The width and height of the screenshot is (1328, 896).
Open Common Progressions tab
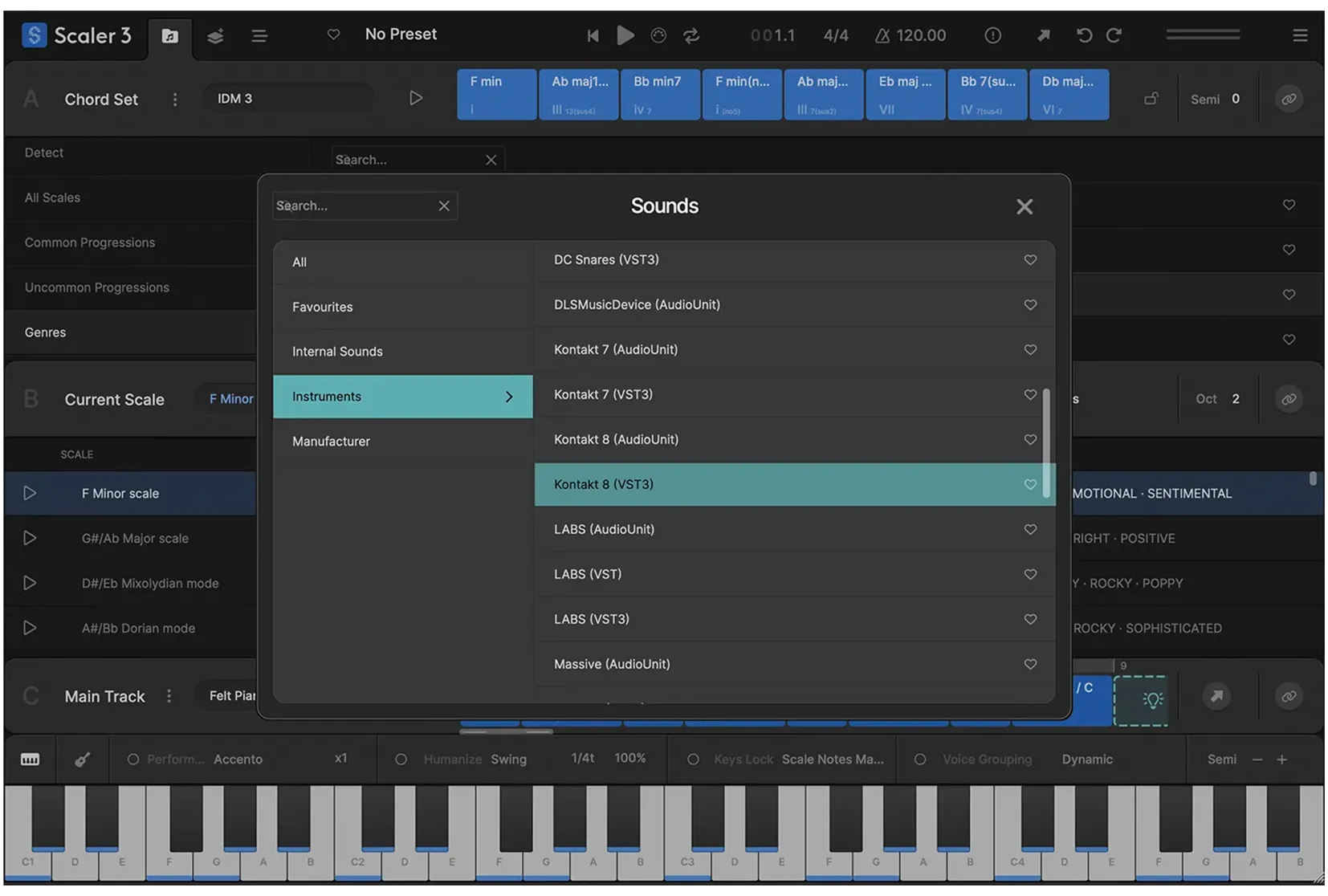[x=131, y=242]
